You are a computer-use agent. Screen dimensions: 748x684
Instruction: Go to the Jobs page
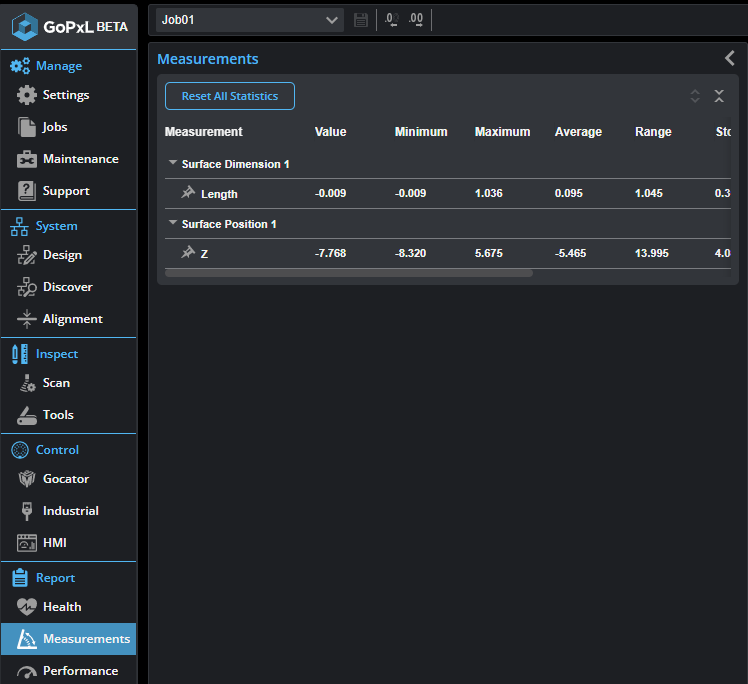[x=55, y=127]
